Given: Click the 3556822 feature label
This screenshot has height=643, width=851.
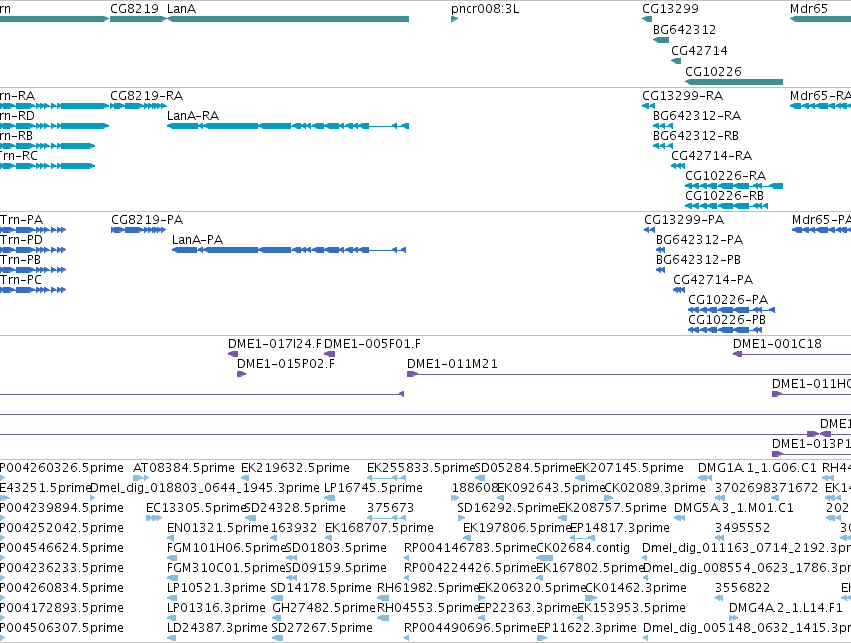Looking at the screenshot, I should (x=742, y=588).
